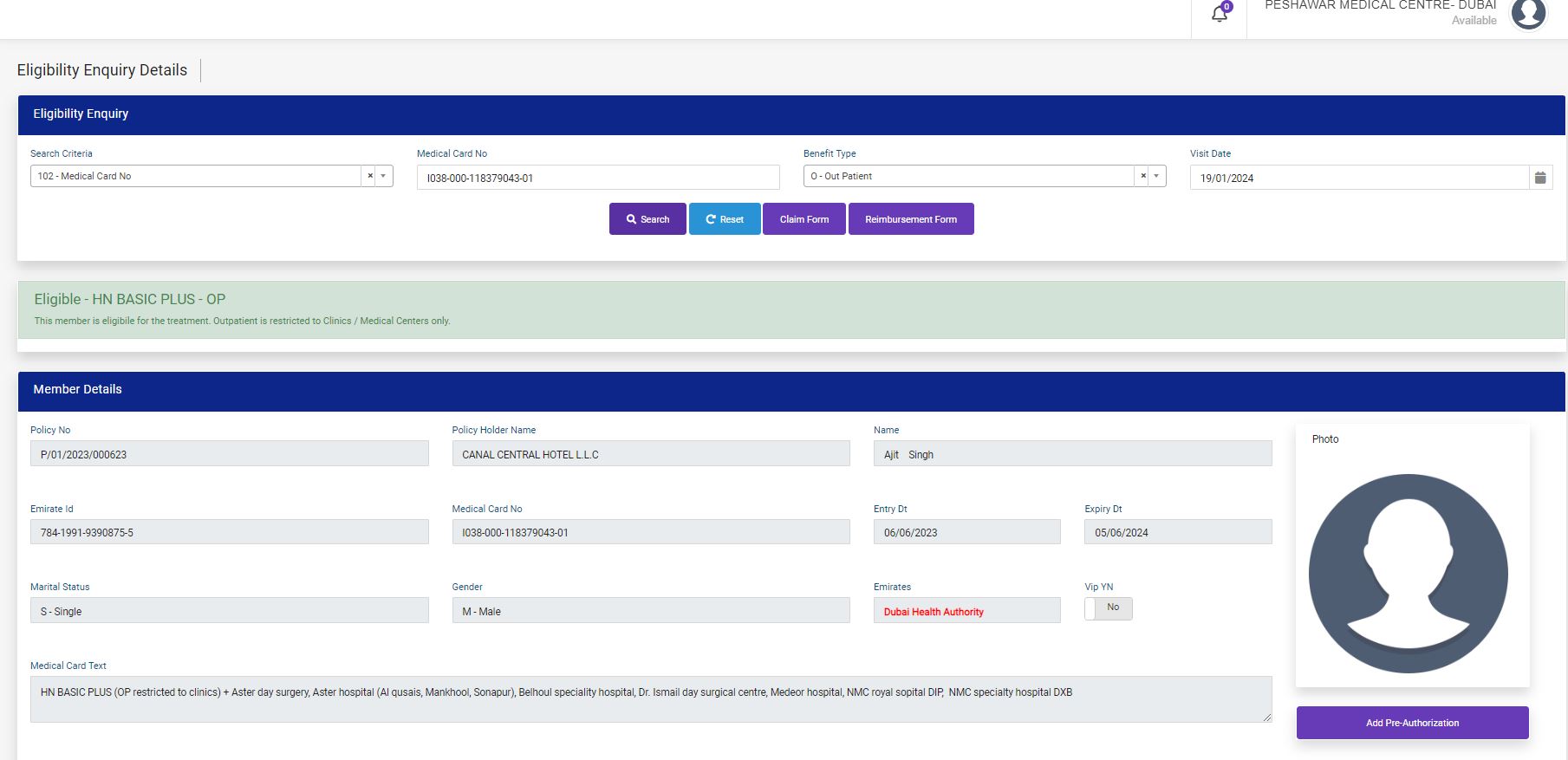Image resolution: width=1568 pixels, height=760 pixels.
Task: Expand the Benefit Type dropdown
Action: 1156,176
